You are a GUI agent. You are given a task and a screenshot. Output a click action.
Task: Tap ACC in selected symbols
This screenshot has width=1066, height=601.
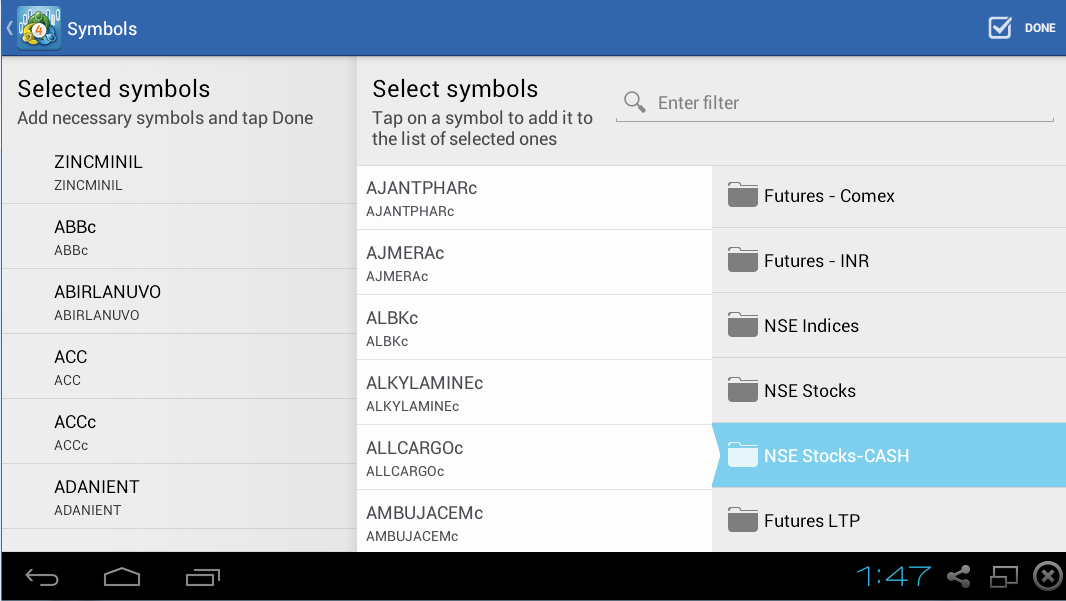(179, 366)
